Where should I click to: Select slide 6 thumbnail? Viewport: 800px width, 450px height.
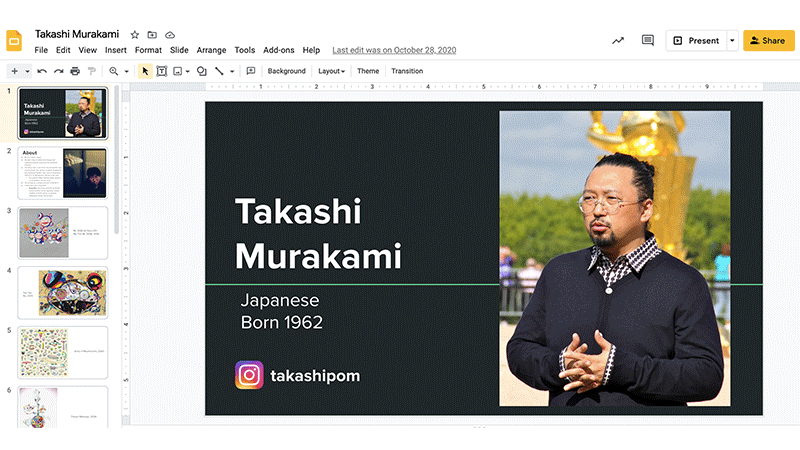coord(63,407)
